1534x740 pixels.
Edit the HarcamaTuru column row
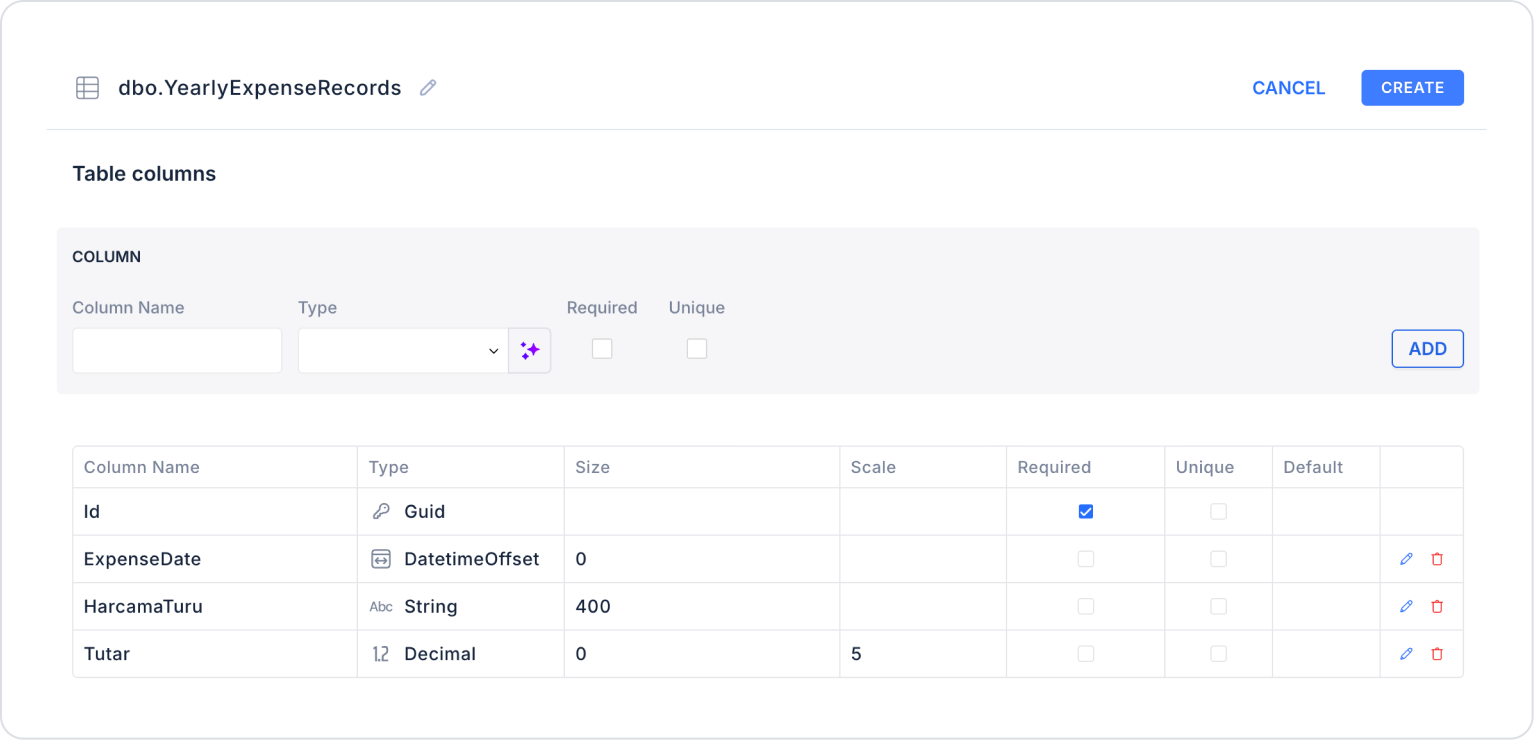1406,606
